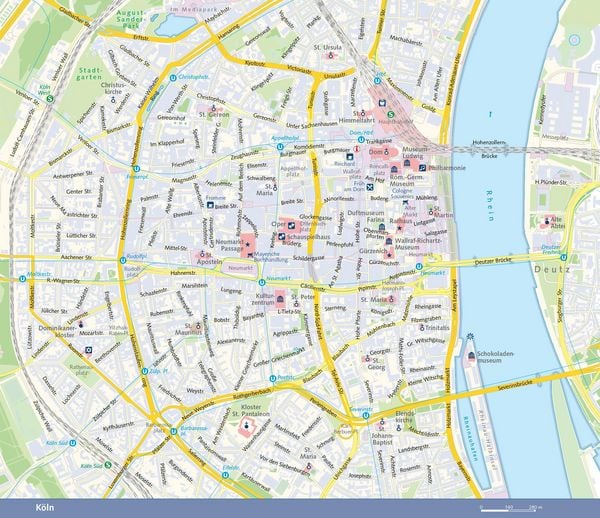The width and height of the screenshot is (600, 518).
Task: Select the Hauptbahnhof train station icon
Action: point(382,103)
